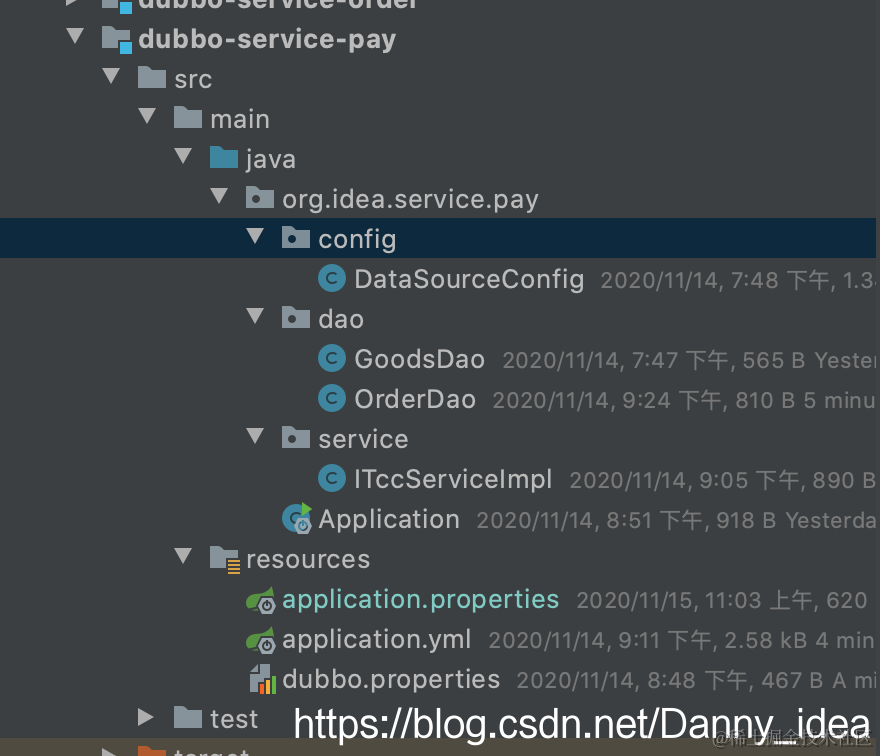Select the test folder label
Screen dimensions: 880x756
click(x=234, y=720)
